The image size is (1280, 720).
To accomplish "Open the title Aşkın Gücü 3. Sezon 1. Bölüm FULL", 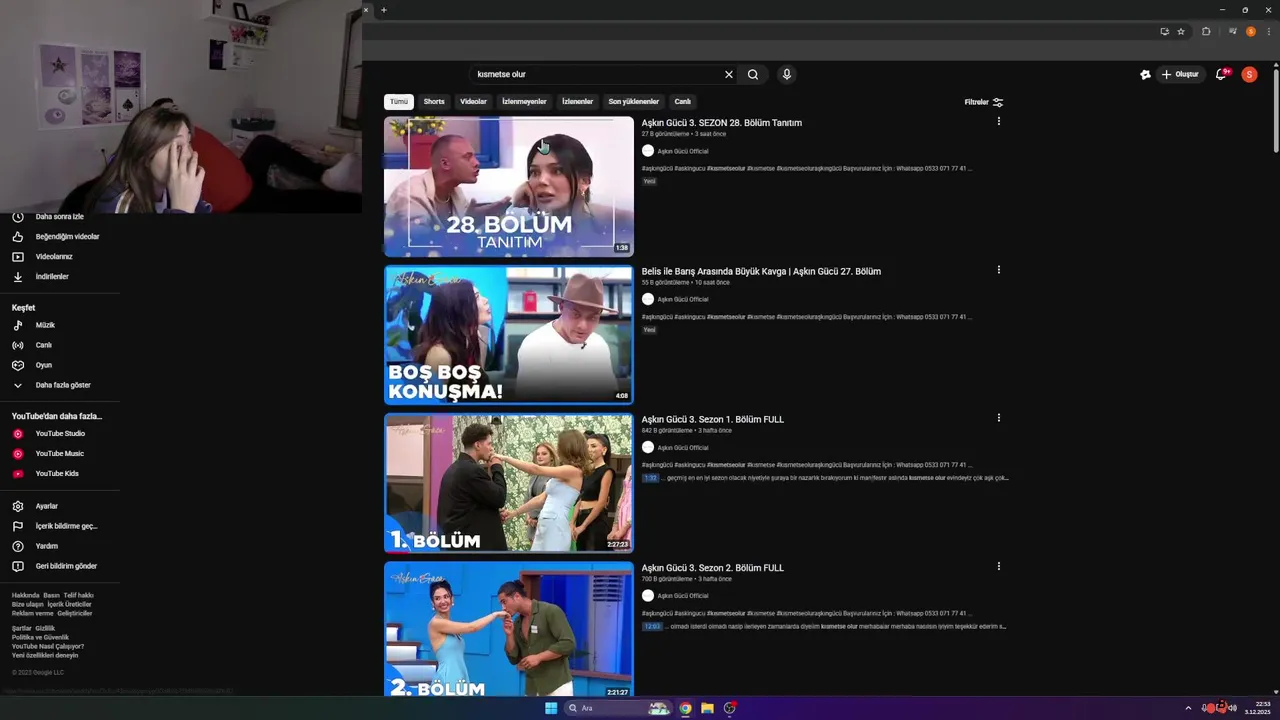I will point(712,419).
